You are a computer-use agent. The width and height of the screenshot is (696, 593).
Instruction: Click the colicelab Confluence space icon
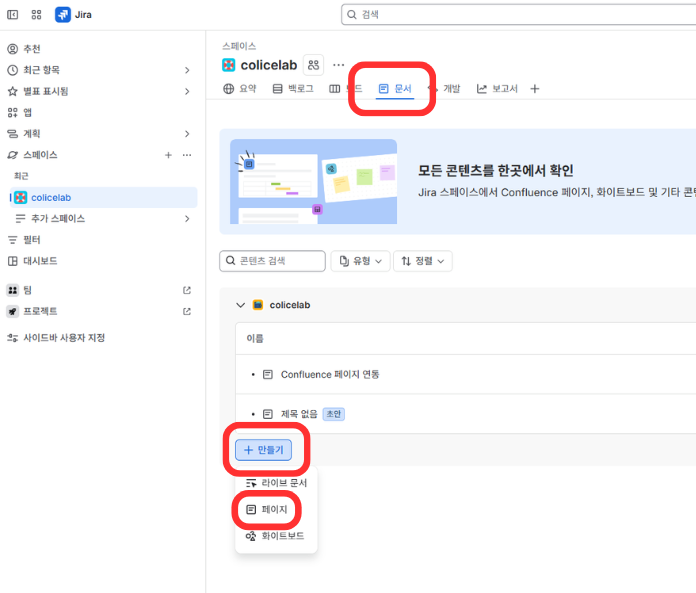[257, 305]
